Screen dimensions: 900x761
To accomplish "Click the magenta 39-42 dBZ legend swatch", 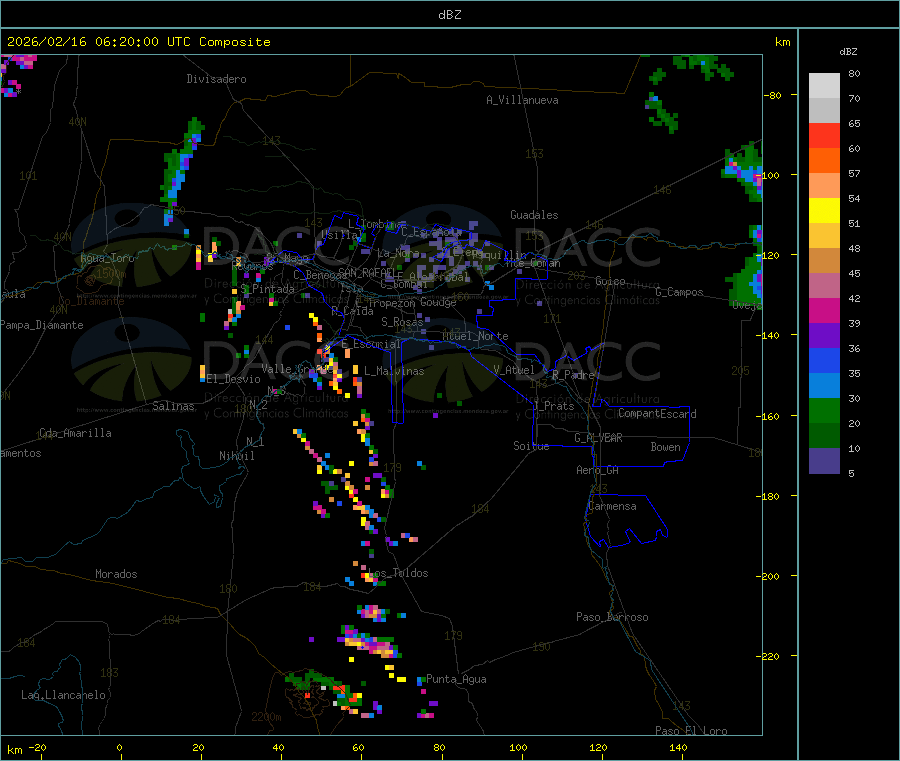I will click(824, 310).
